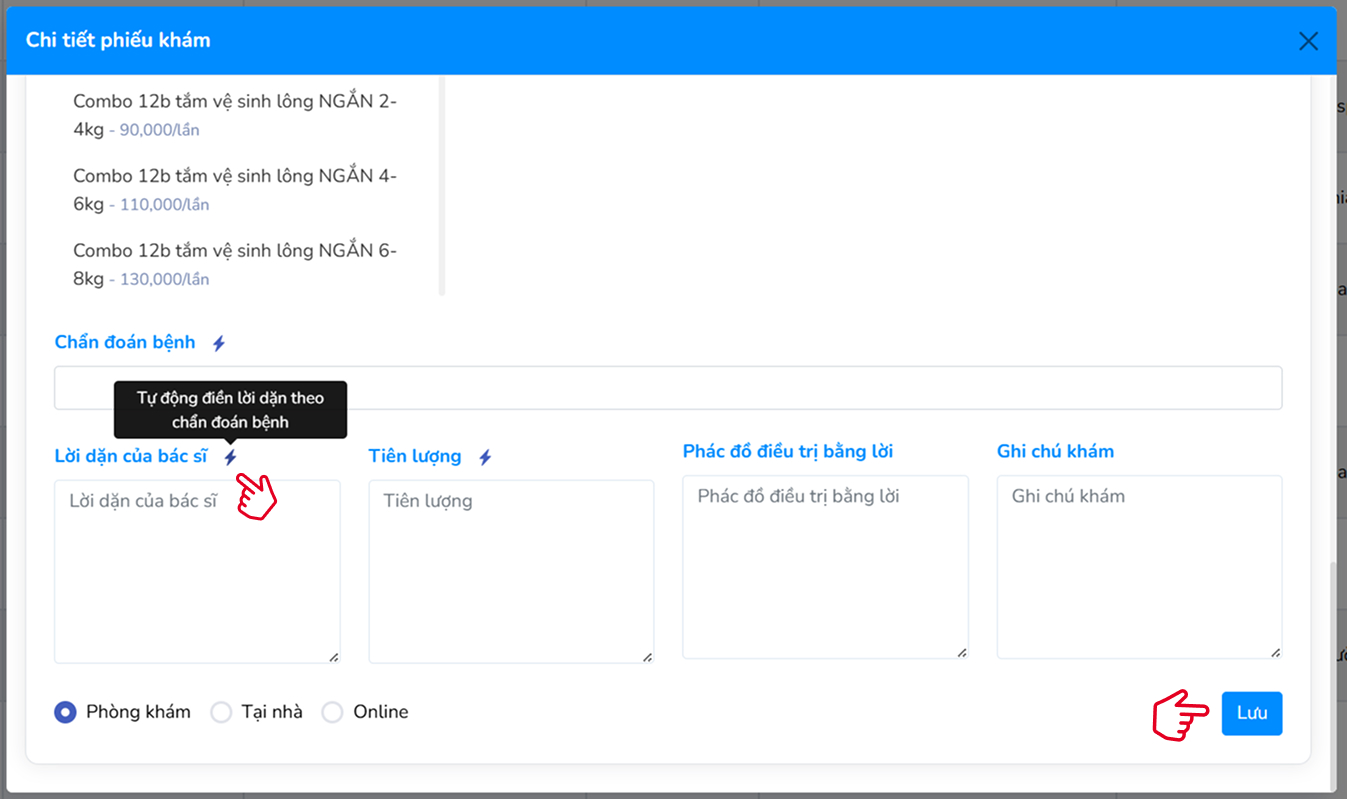Click the dialog's right-side scrollbar
Screen dimensions: 1347x800
(x=1332, y=670)
